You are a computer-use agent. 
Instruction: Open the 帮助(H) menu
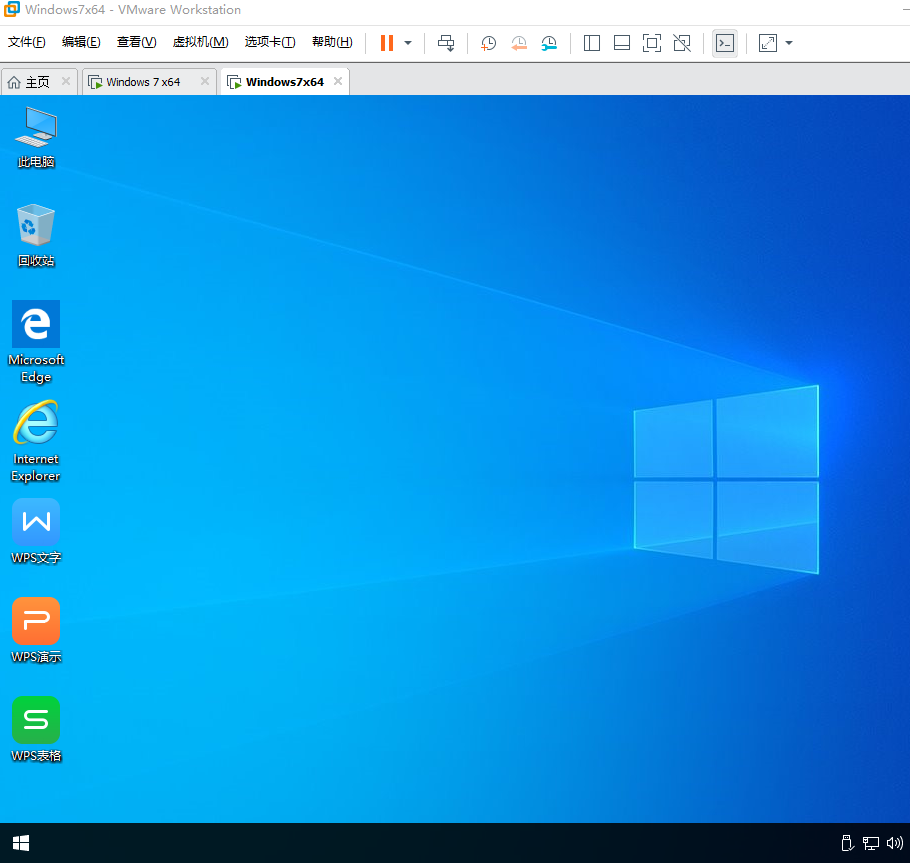pyautogui.click(x=332, y=42)
